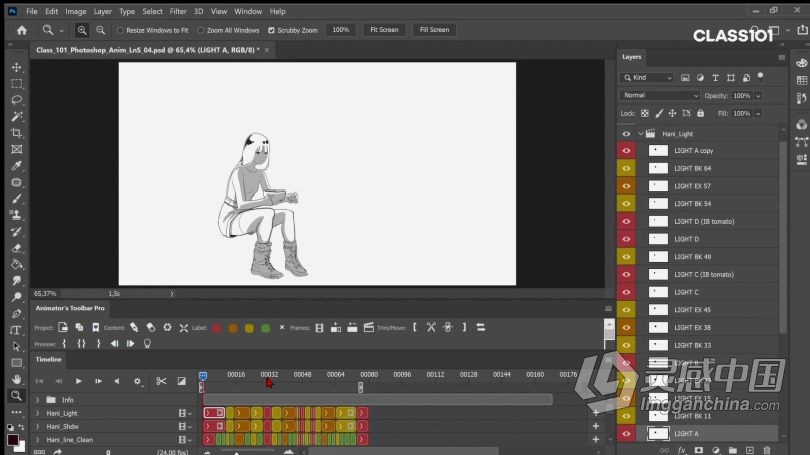Hide the LIGHT D layer
This screenshot has width=810, height=455.
(626, 239)
